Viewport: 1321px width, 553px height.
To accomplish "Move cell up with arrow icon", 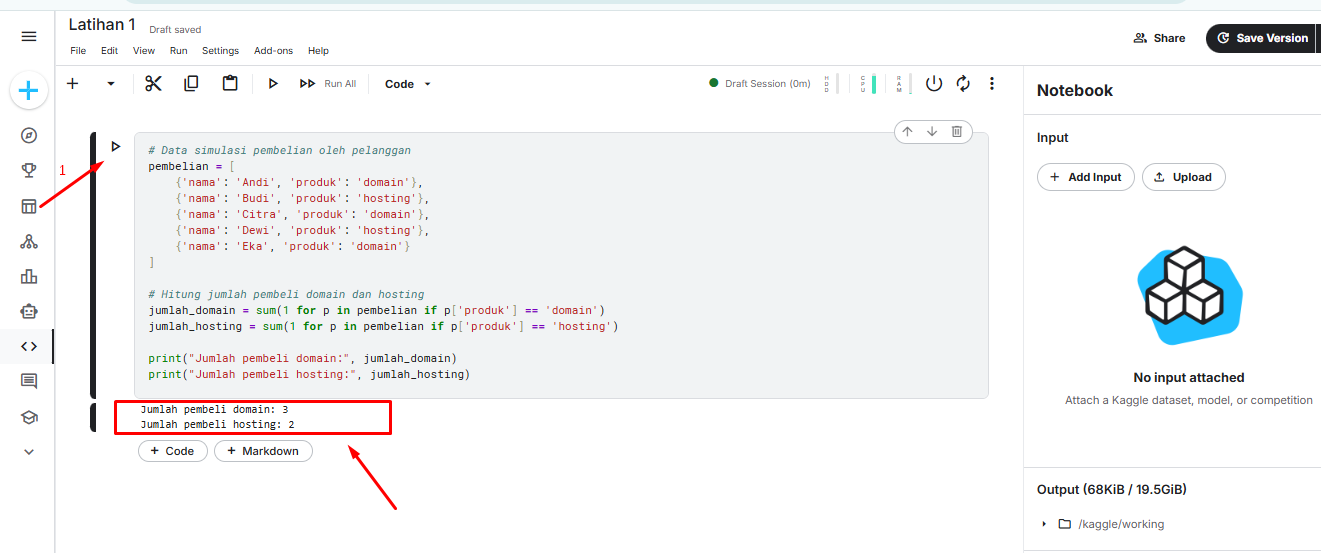I will (907, 132).
